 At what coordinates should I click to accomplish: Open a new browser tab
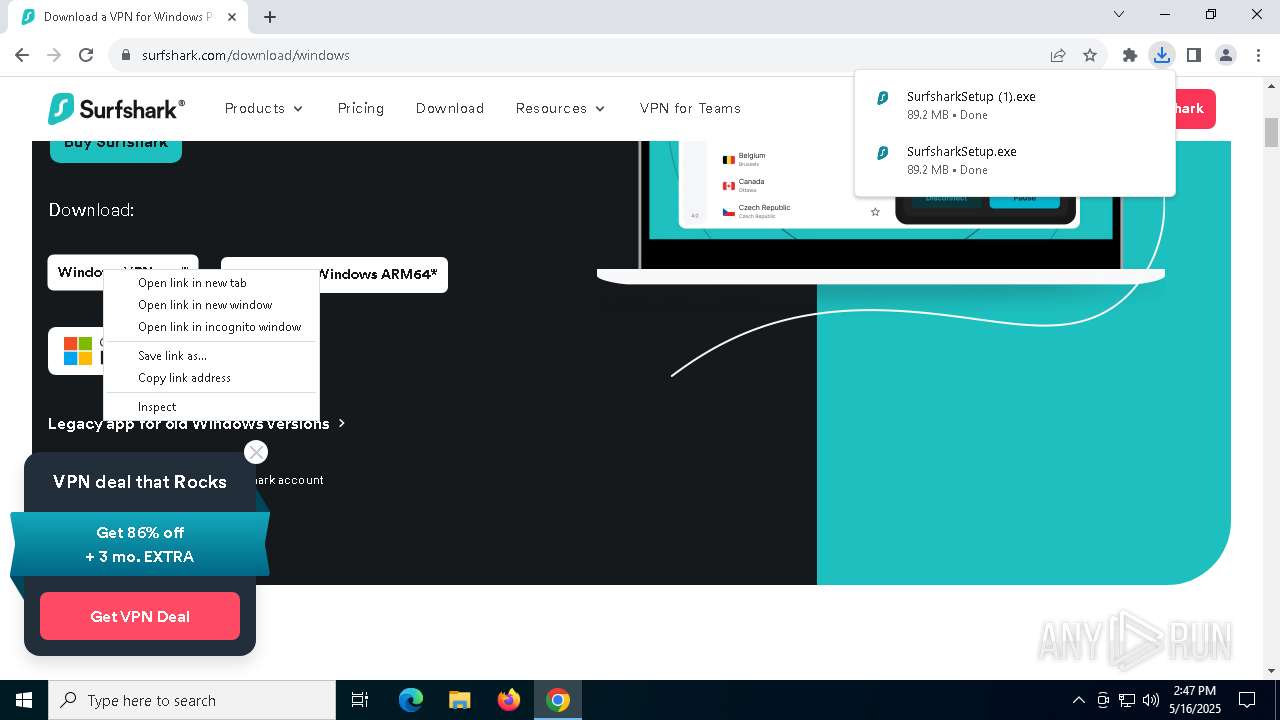(270, 17)
